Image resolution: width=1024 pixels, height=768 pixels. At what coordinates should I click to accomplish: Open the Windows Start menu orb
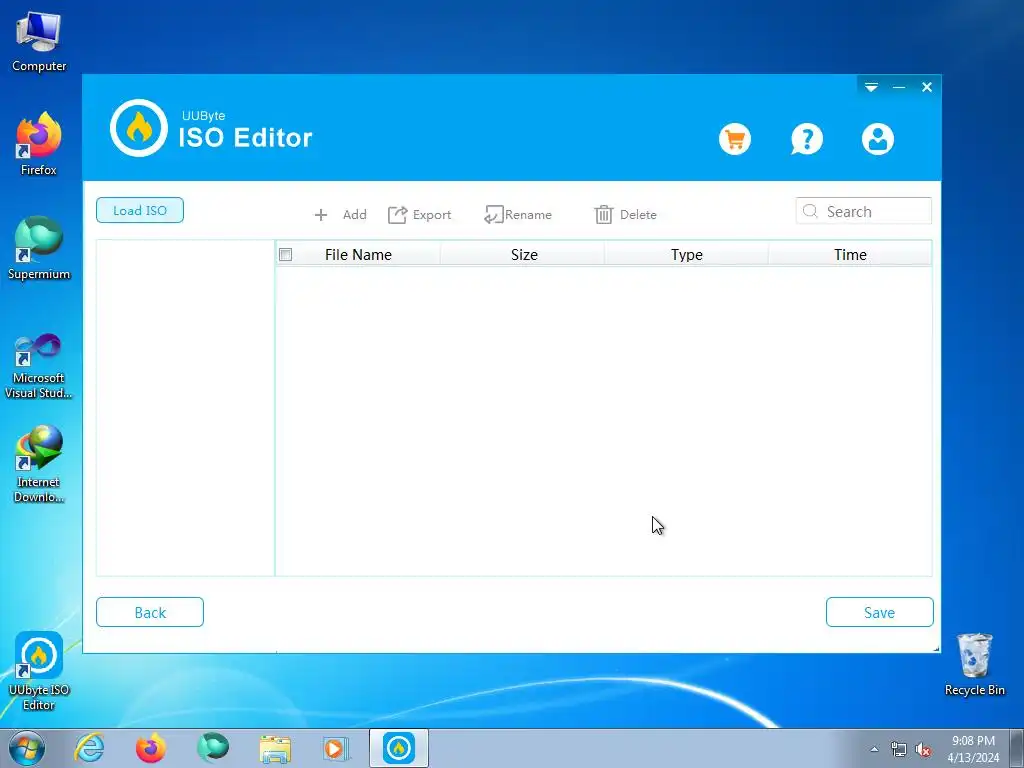click(x=27, y=748)
